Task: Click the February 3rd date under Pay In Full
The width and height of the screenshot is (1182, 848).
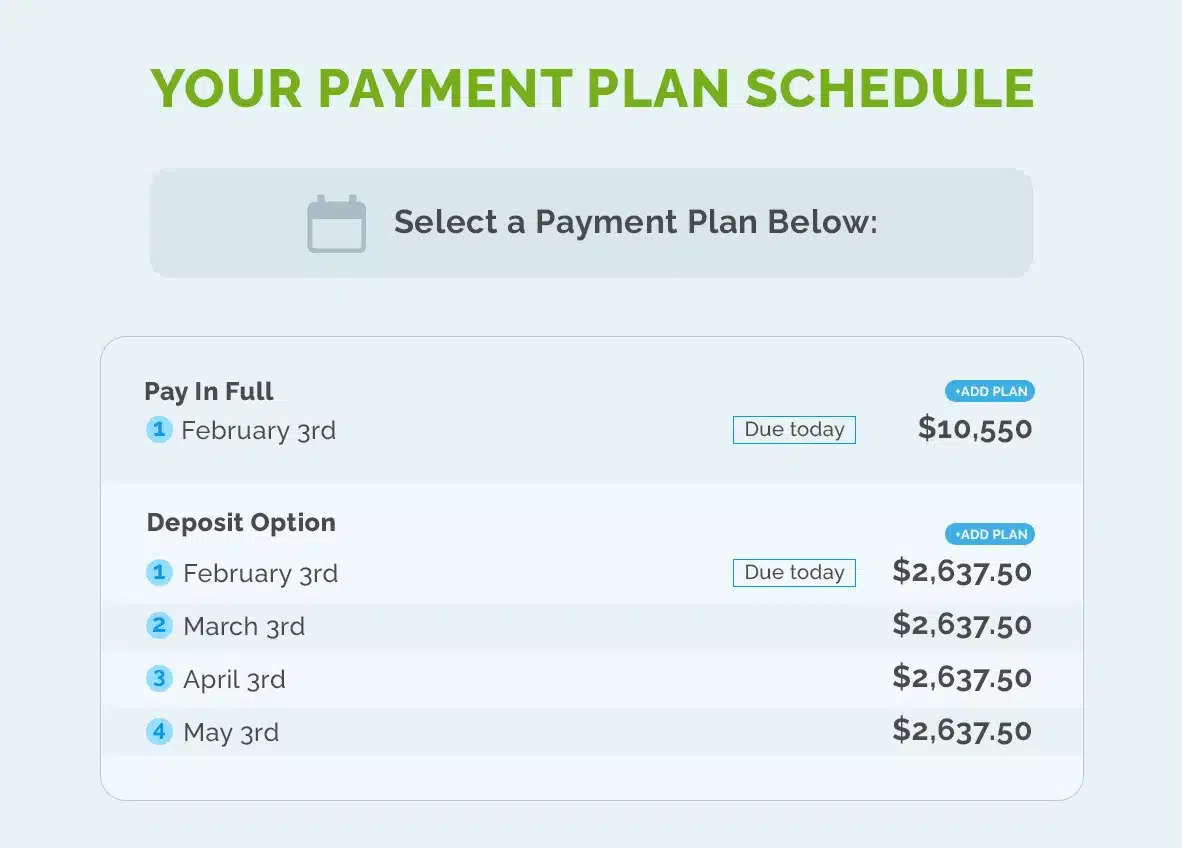Action: (x=258, y=431)
